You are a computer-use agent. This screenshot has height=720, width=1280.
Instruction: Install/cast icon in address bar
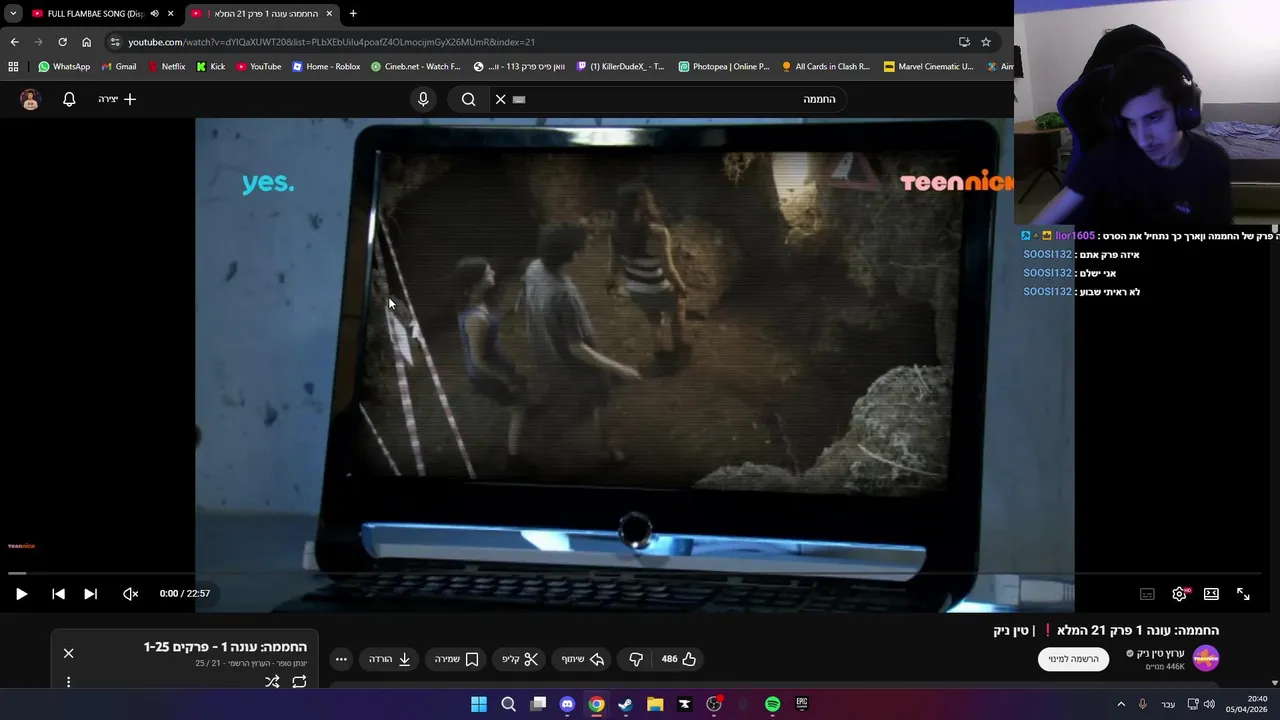(964, 42)
